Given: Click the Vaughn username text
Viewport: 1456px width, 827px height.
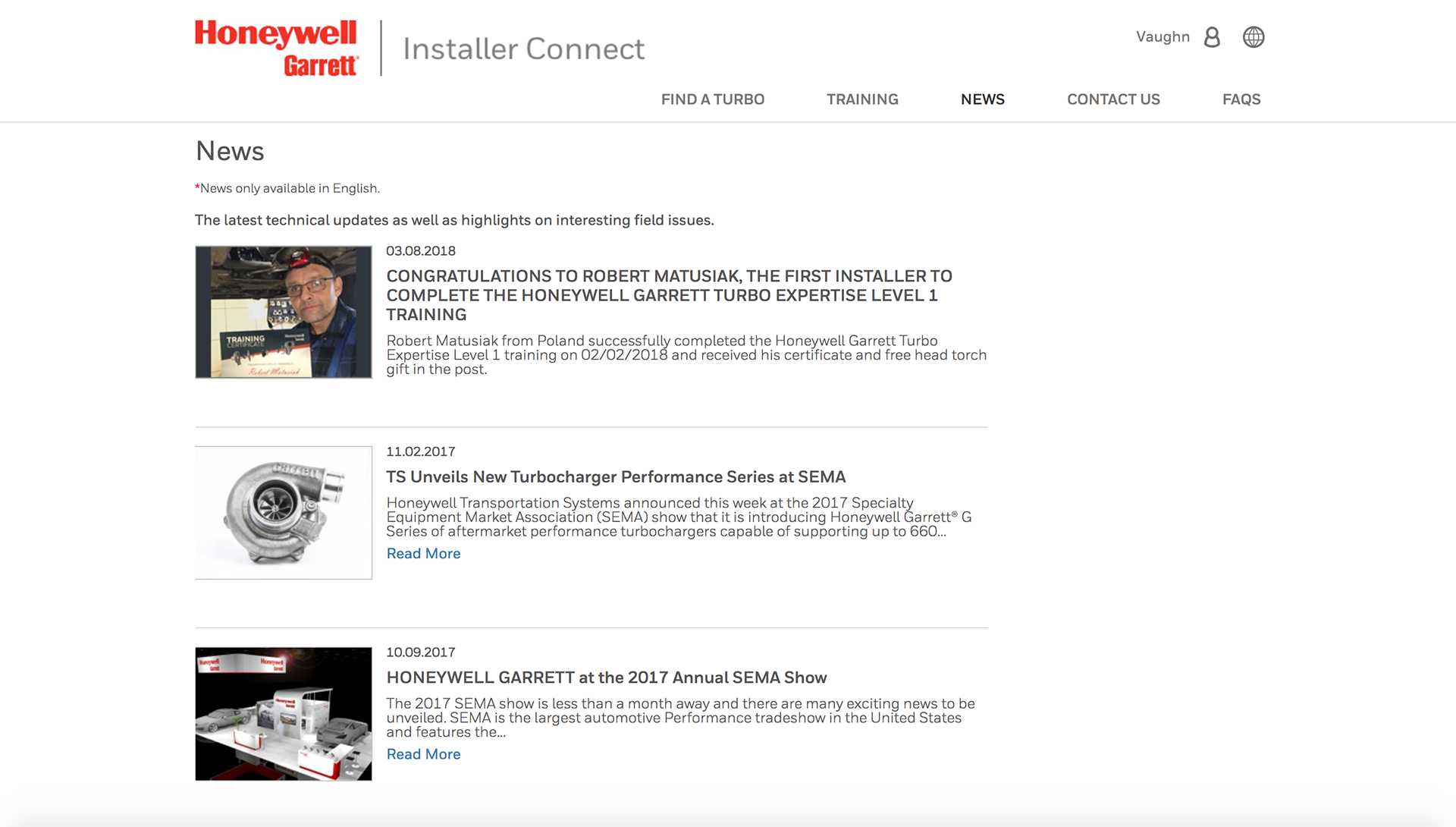Looking at the screenshot, I should 1163,36.
